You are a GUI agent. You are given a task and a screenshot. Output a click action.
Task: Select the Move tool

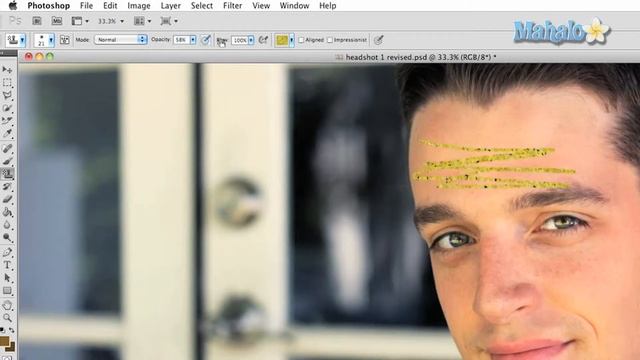tap(7, 70)
